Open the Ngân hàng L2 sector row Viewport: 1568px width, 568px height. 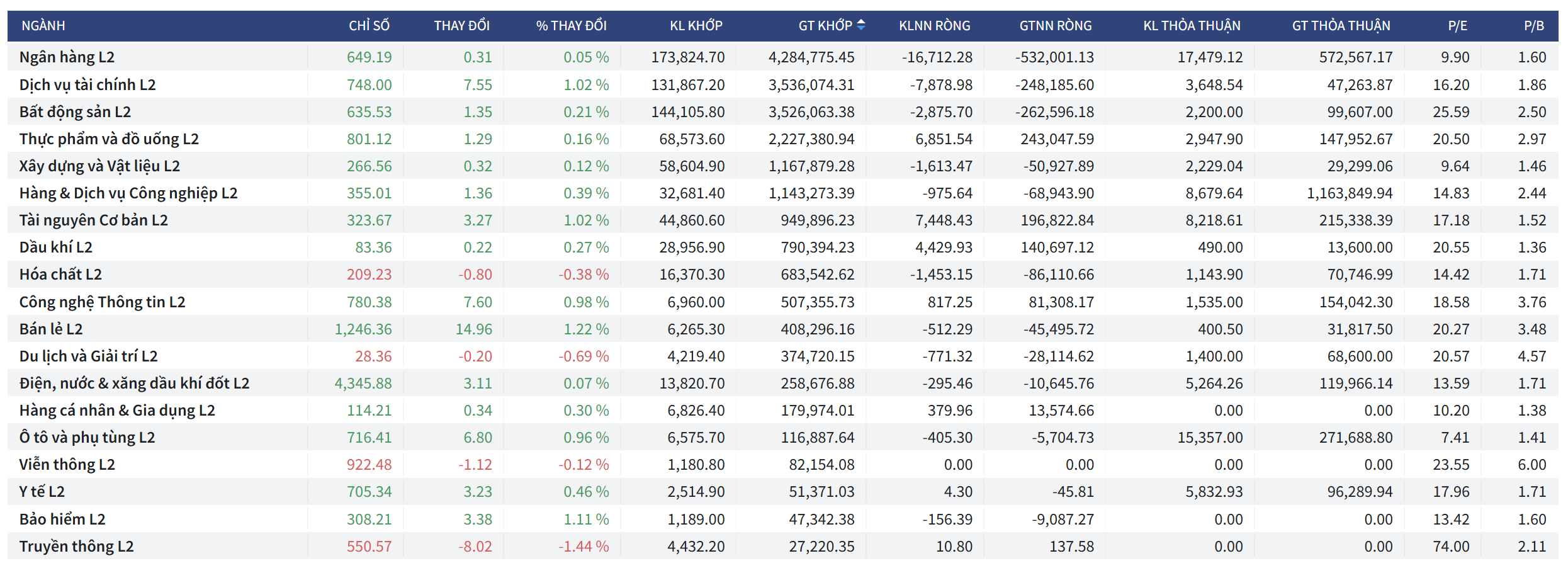pos(67,57)
